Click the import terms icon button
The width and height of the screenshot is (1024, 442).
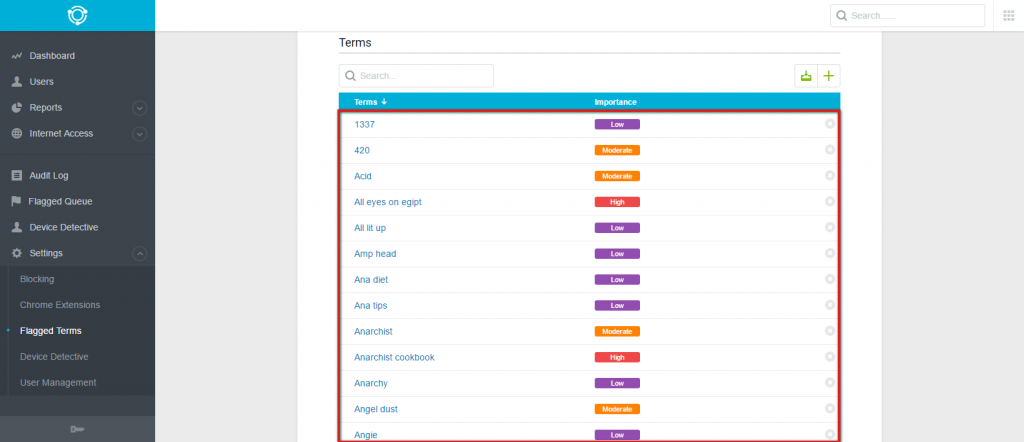[806, 76]
